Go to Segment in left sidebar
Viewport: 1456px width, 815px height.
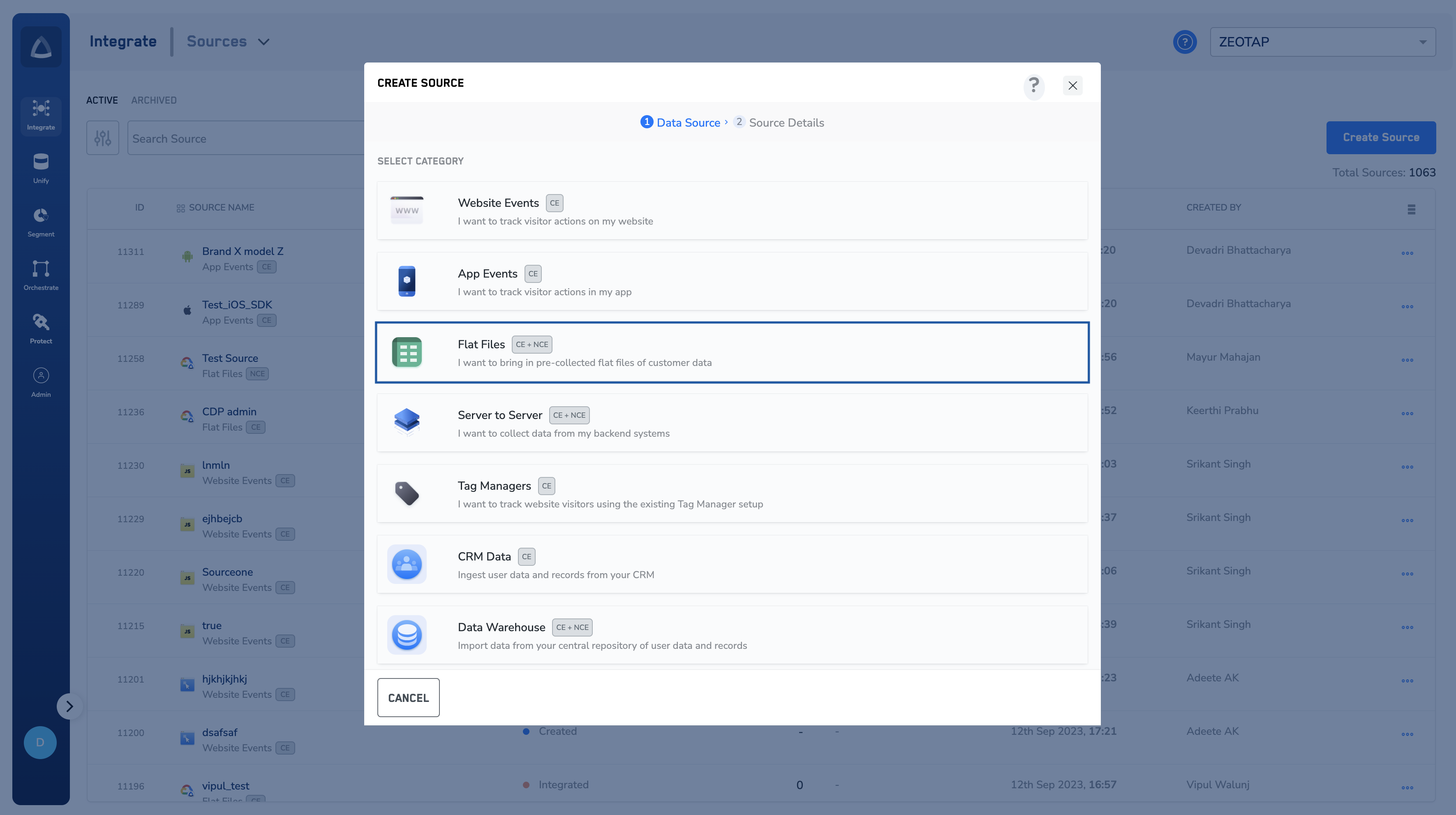point(41,221)
